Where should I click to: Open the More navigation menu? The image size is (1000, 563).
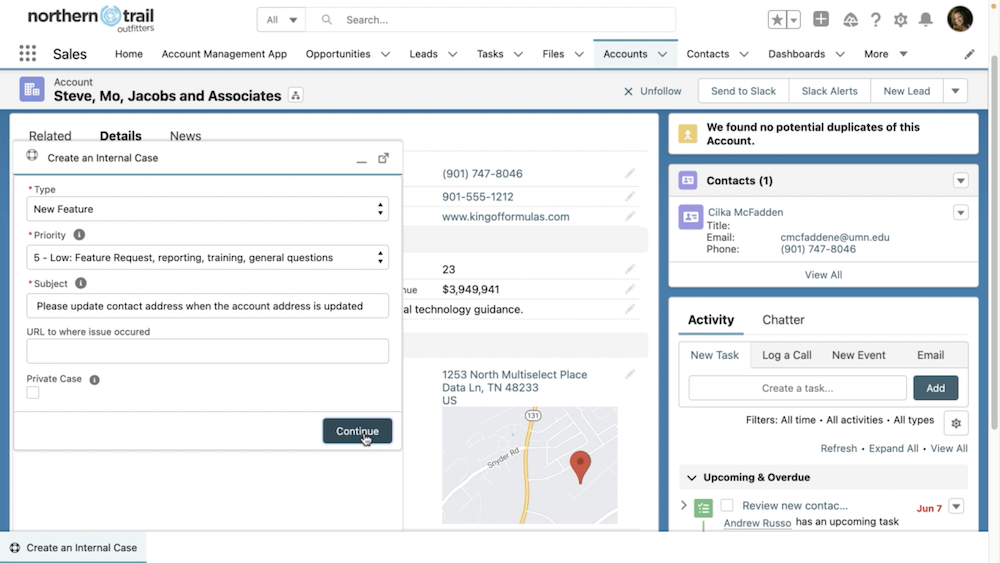(885, 54)
